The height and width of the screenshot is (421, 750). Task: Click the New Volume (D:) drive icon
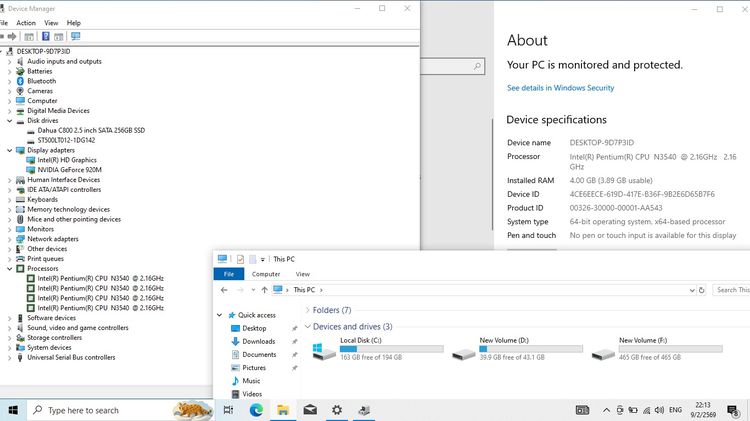click(463, 354)
